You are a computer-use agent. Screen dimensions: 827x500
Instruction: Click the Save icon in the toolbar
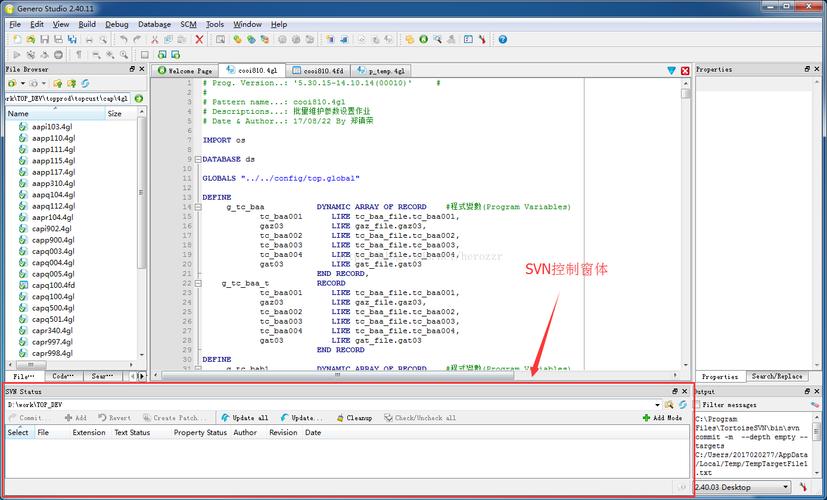pyautogui.click(x=44, y=40)
